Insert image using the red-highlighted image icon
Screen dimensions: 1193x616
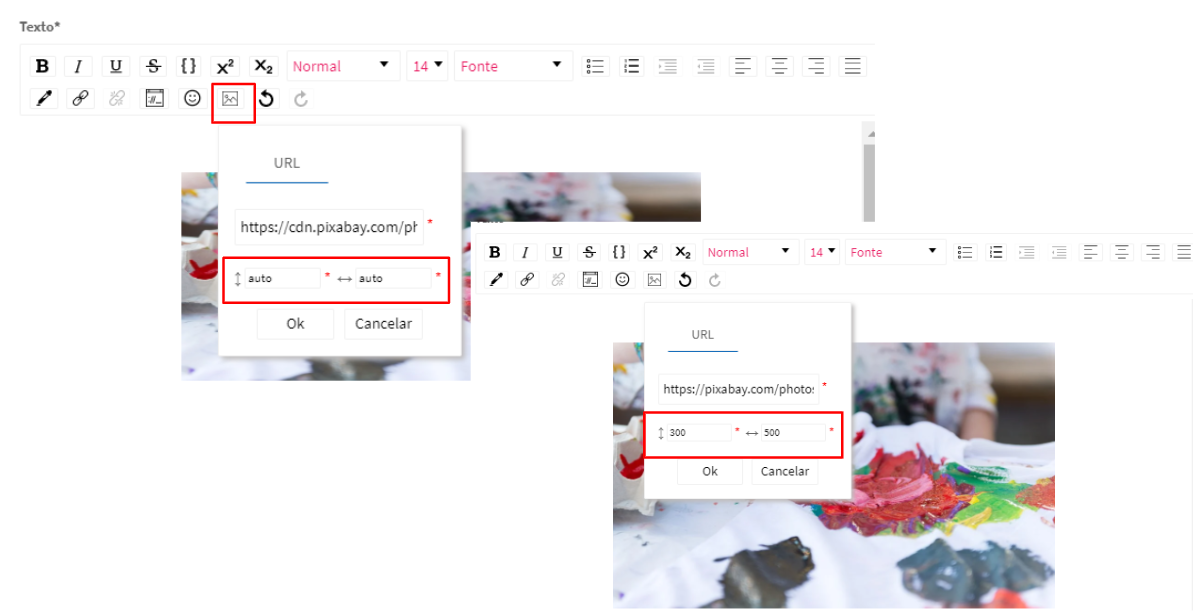[x=231, y=98]
